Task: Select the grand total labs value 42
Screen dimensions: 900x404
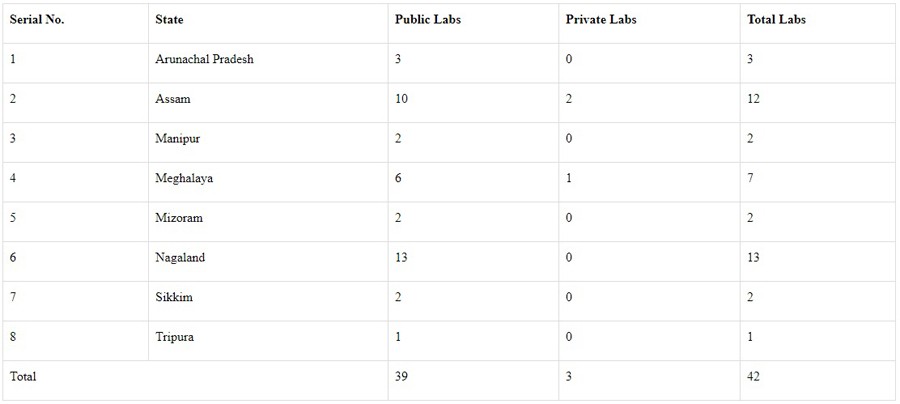Action: (753, 377)
